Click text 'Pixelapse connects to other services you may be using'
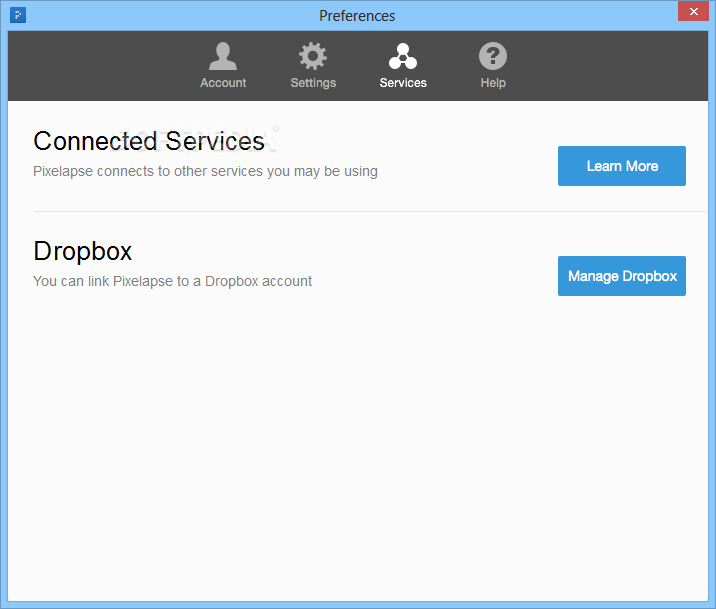716x609 pixels. 205,171
